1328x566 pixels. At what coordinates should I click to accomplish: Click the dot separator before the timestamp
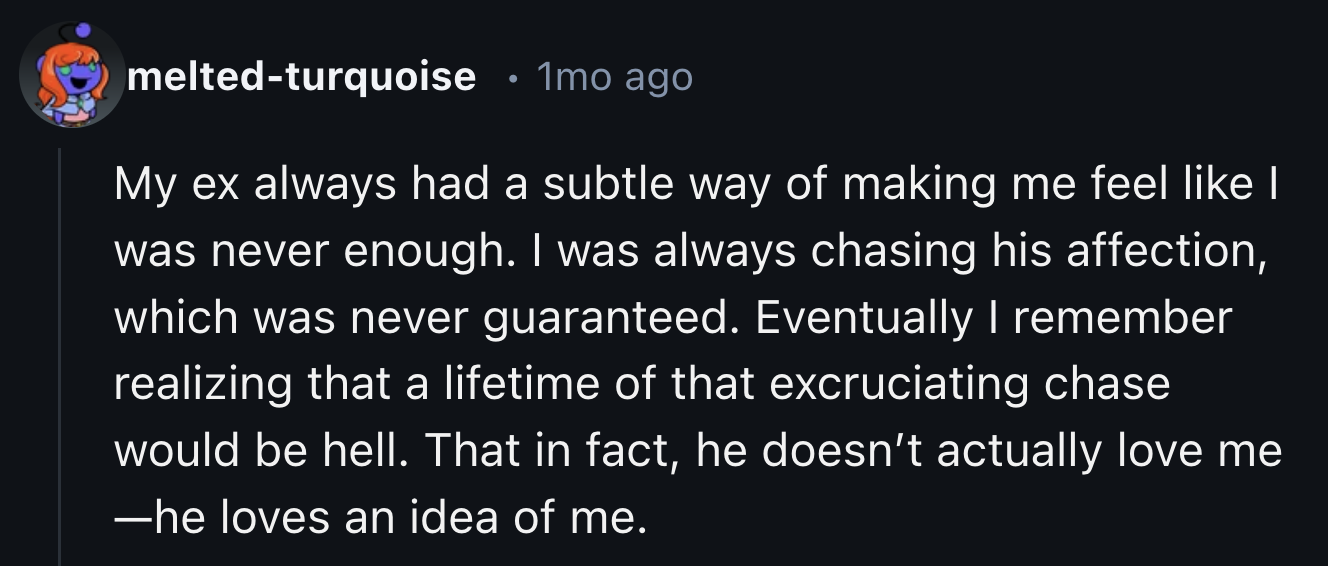[511, 76]
